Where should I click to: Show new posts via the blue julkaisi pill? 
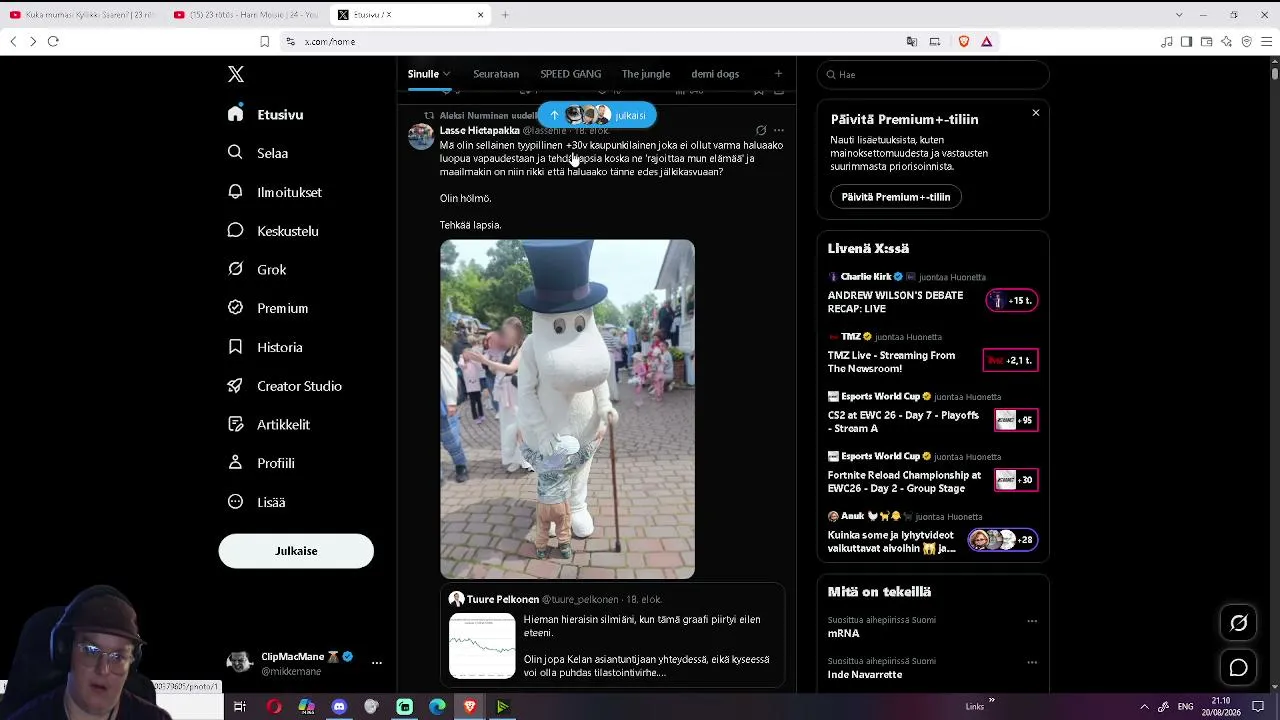coord(597,115)
